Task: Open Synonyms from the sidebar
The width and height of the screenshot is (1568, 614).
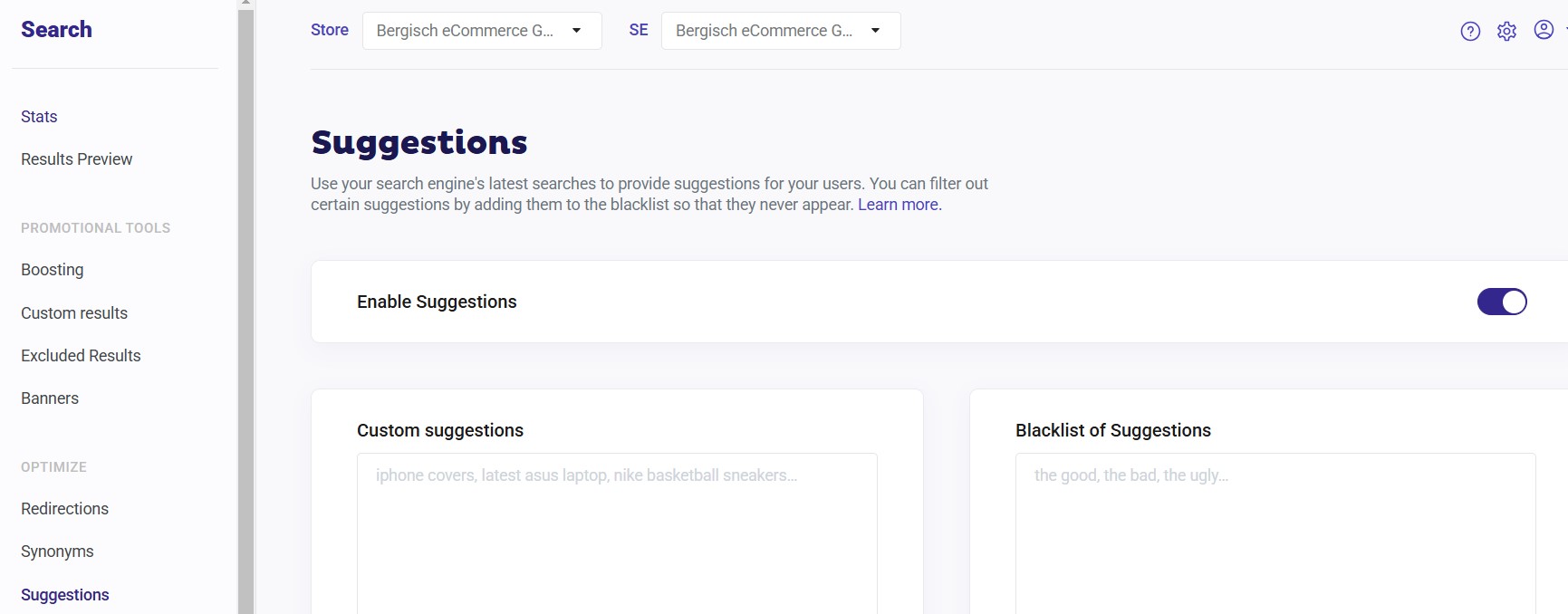Action: click(x=57, y=552)
